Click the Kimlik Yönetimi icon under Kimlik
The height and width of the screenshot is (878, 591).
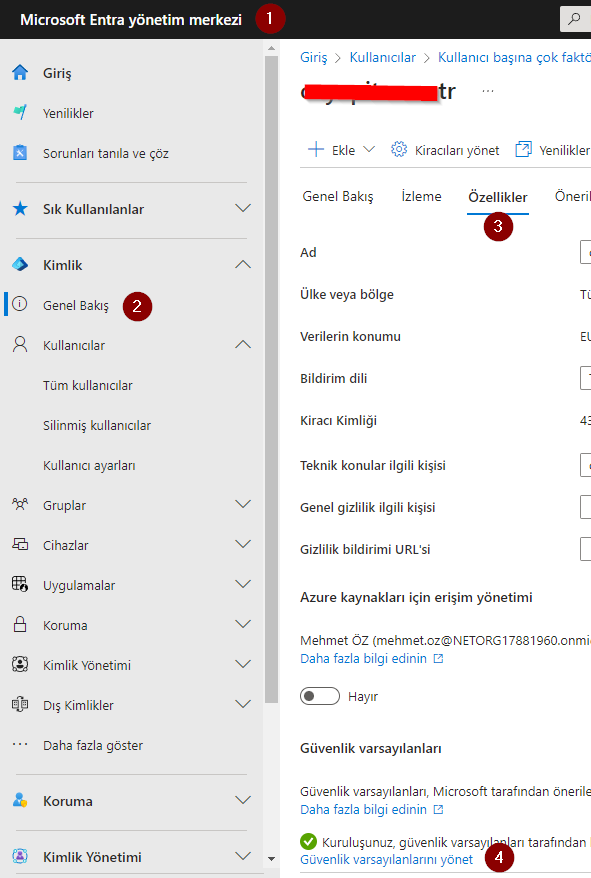point(20,665)
